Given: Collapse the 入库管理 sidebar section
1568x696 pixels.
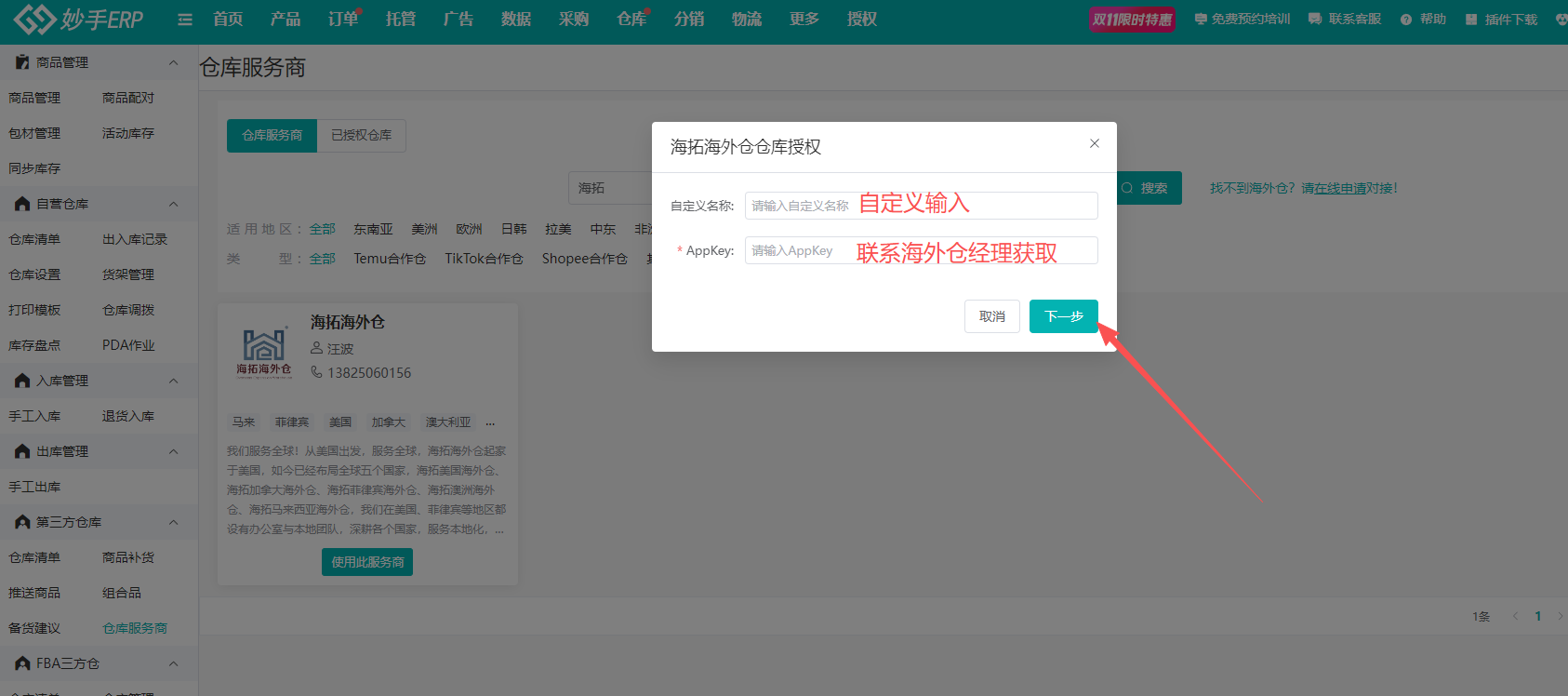Looking at the screenshot, I should (x=173, y=381).
